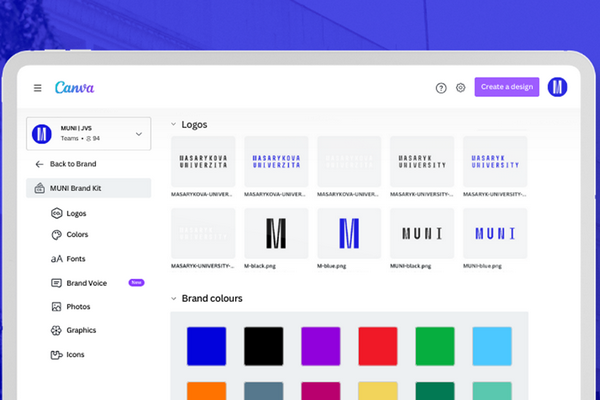Click the Logos section heading
The image size is (600, 400).
(194, 124)
